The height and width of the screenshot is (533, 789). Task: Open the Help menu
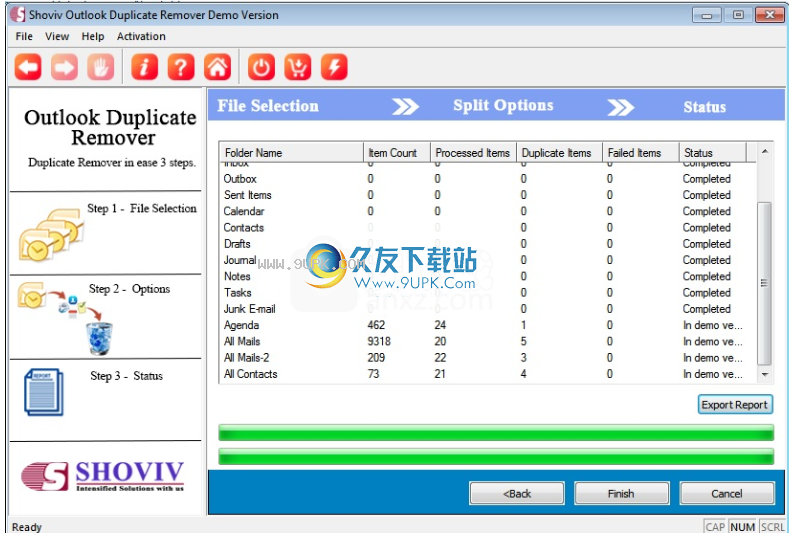(93, 36)
